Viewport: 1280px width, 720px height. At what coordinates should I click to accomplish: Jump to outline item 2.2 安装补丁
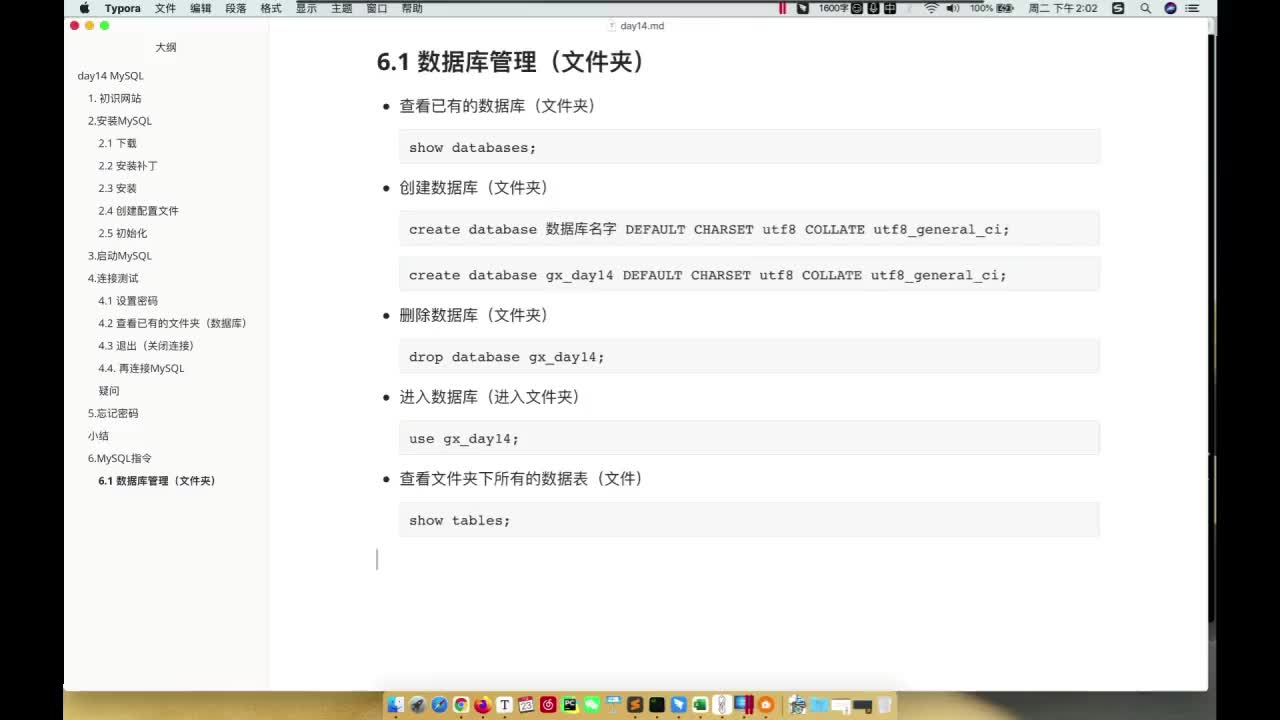click(128, 166)
